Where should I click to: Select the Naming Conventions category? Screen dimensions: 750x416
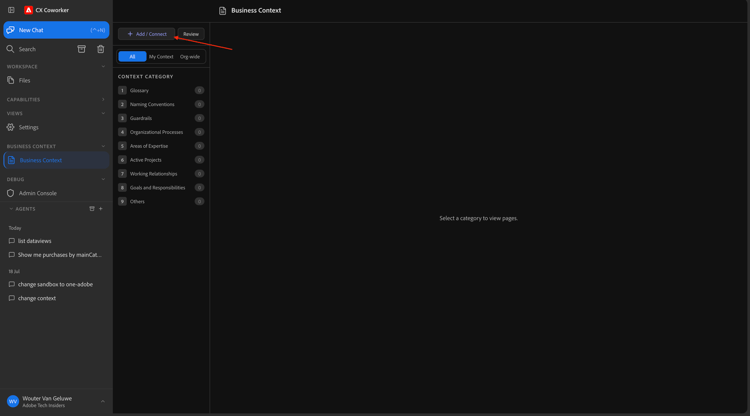coord(161,104)
